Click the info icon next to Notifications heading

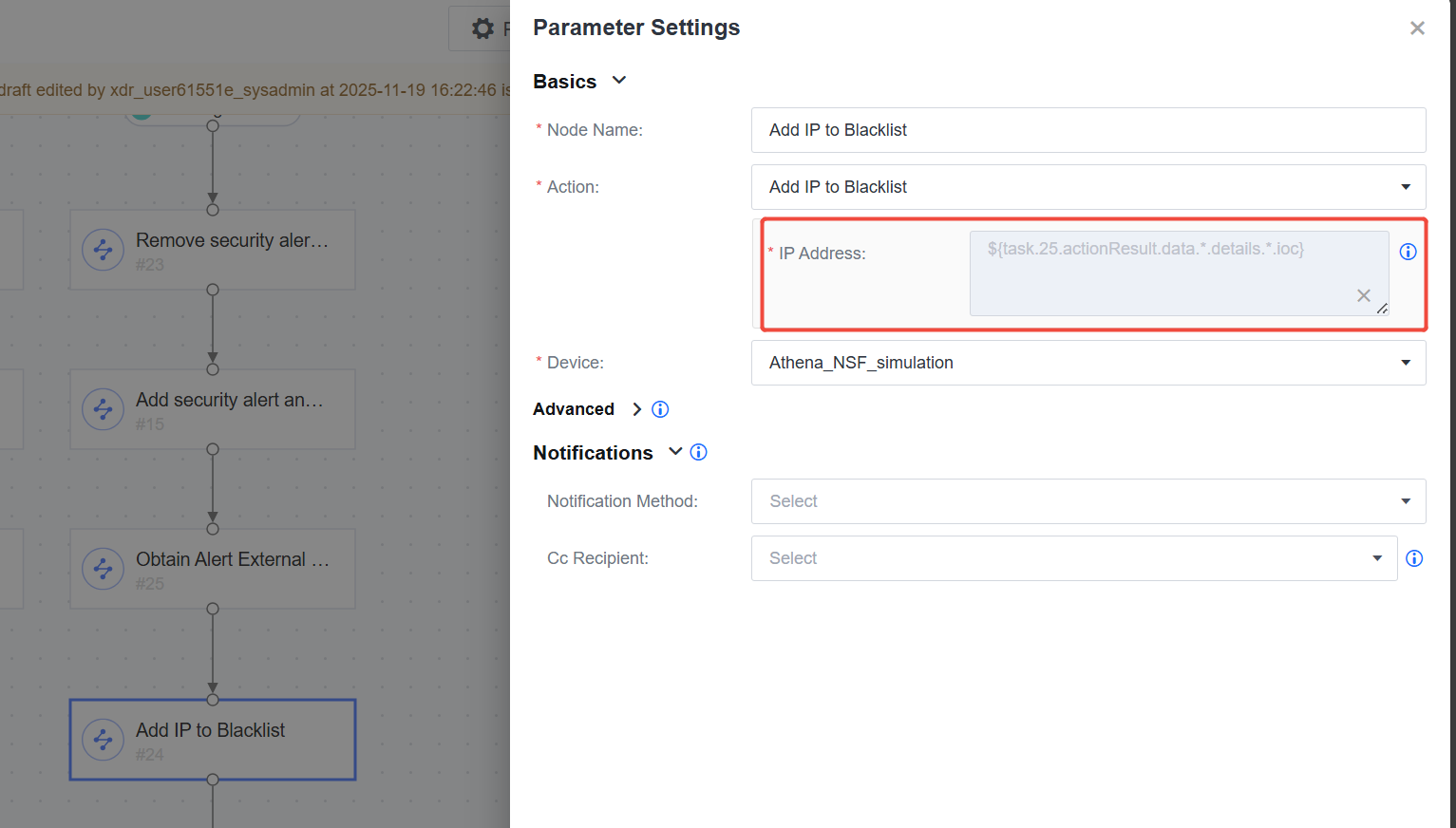click(698, 452)
